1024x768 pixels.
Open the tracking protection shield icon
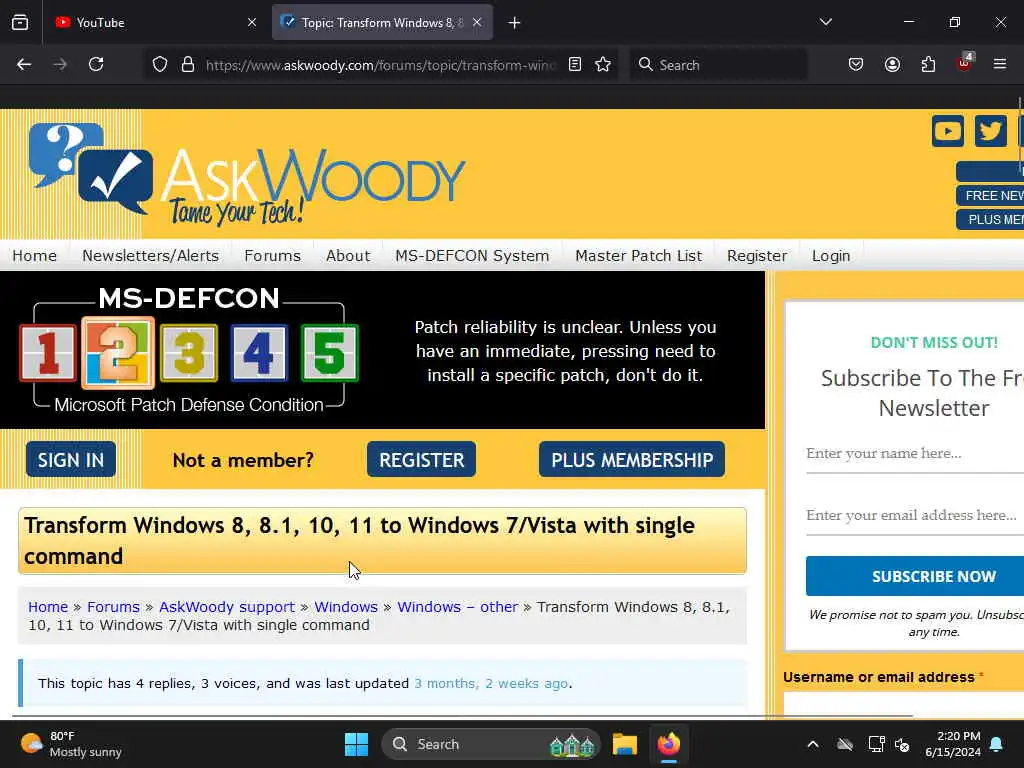point(160,64)
